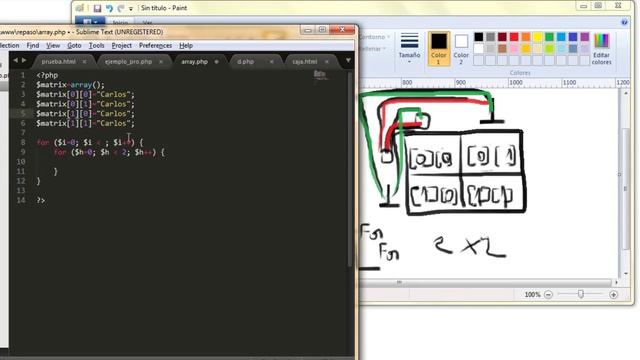Open the Help menu in Sublime Text
The width and height of the screenshot is (640, 360).
[186, 46]
